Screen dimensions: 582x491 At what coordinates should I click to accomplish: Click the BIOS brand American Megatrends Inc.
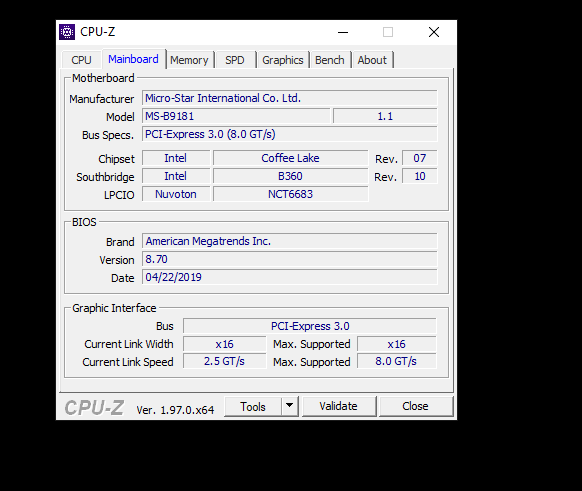click(290, 241)
